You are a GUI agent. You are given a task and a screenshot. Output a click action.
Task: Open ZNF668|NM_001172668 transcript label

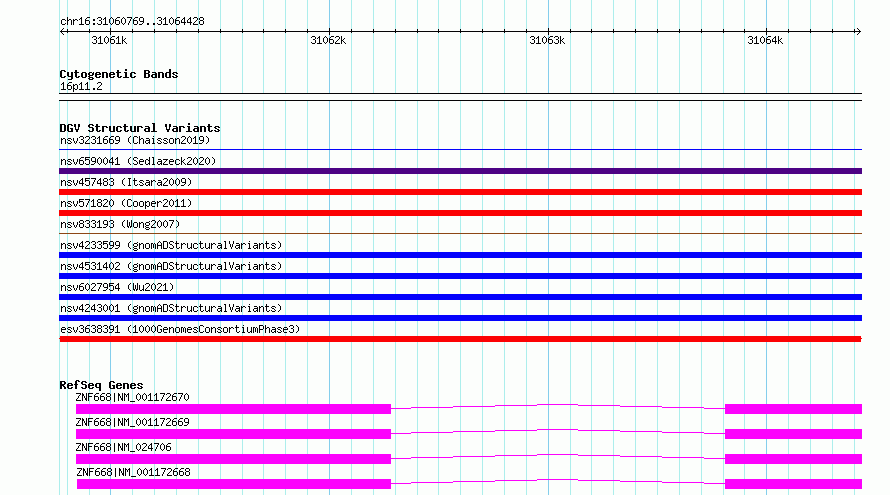133,472
